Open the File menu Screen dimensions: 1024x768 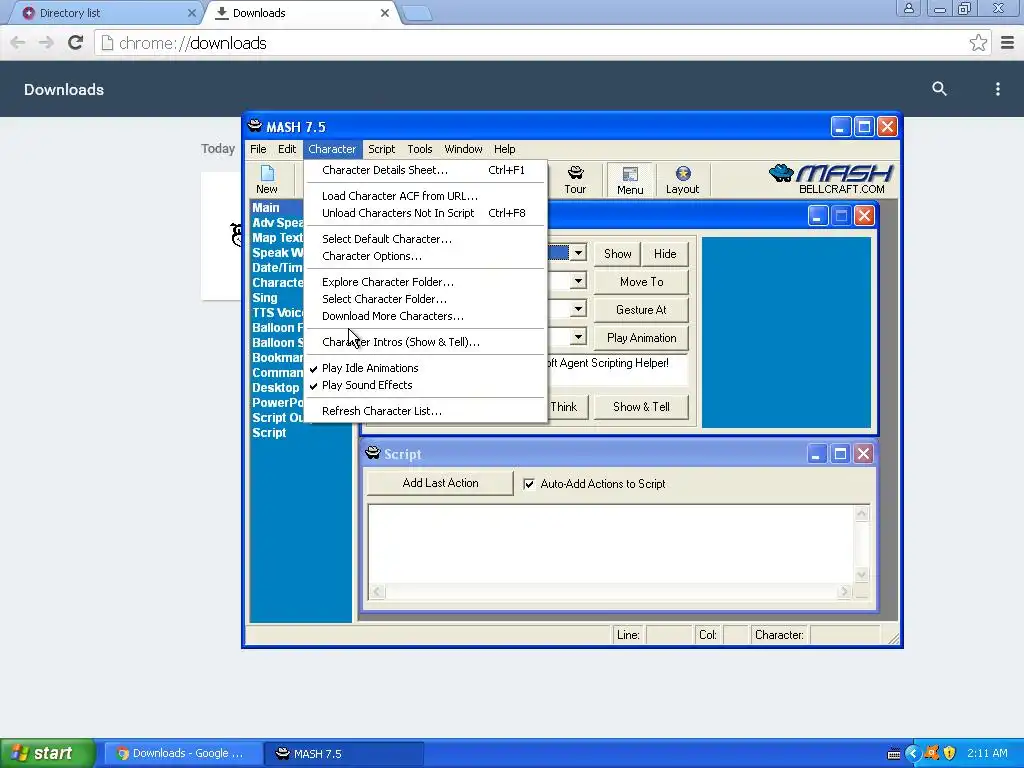258,149
